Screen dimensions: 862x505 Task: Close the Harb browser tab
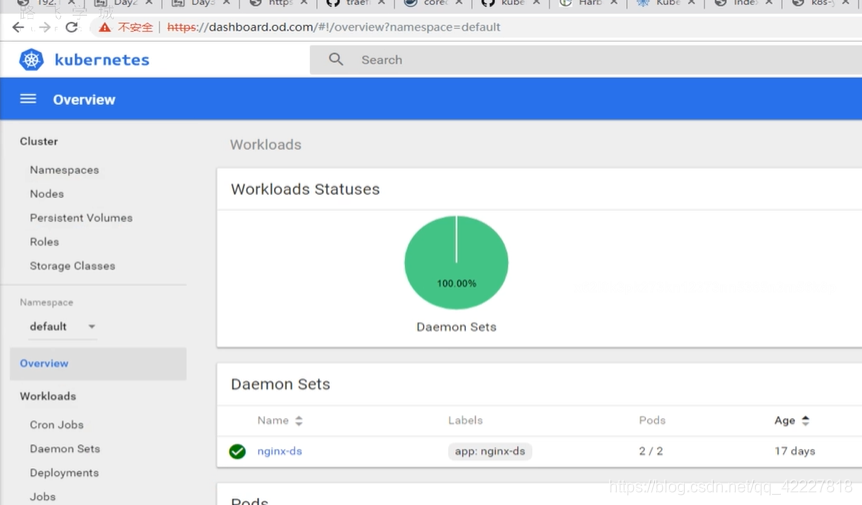click(x=614, y=3)
